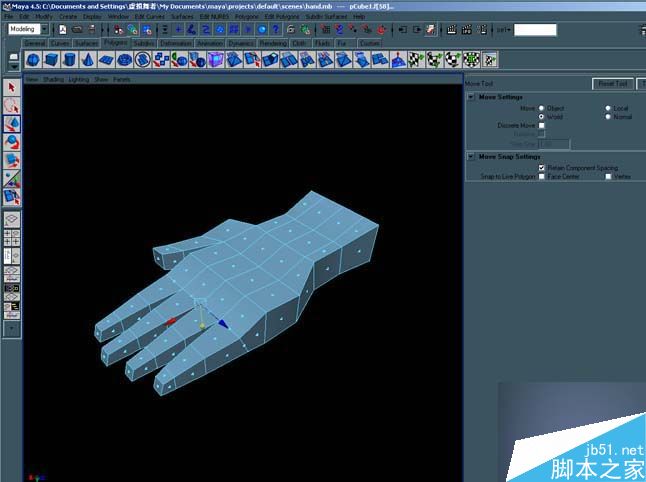Activate the Lasso select tool
Viewport: 646px width, 482px height.
tap(12, 105)
